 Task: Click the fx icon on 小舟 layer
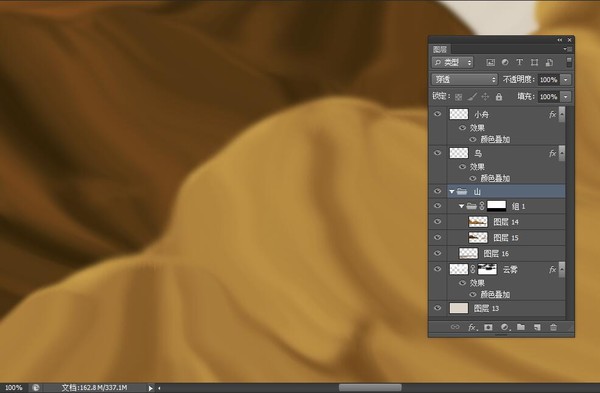tap(552, 114)
